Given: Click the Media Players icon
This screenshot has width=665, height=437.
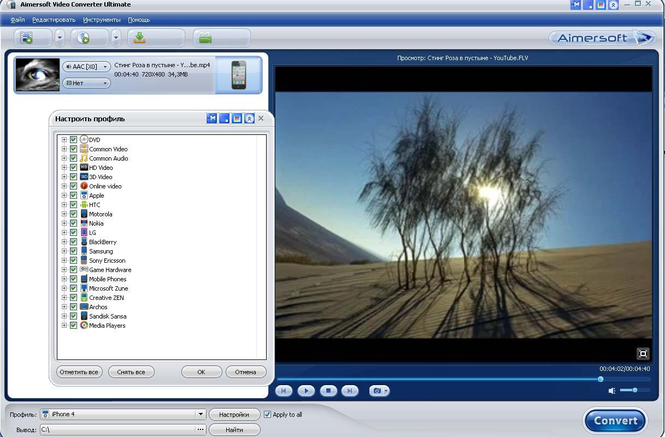Looking at the screenshot, I should click(x=84, y=325).
